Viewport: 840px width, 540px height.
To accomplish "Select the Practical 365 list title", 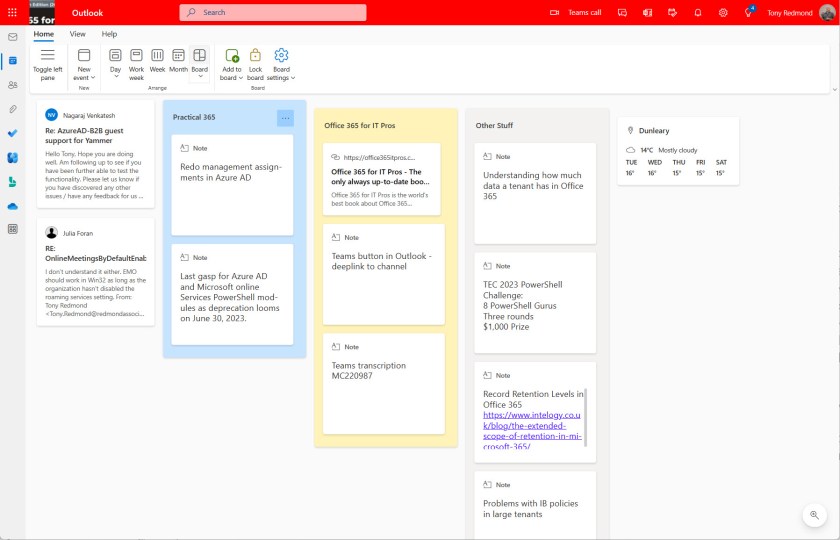I will 194,117.
